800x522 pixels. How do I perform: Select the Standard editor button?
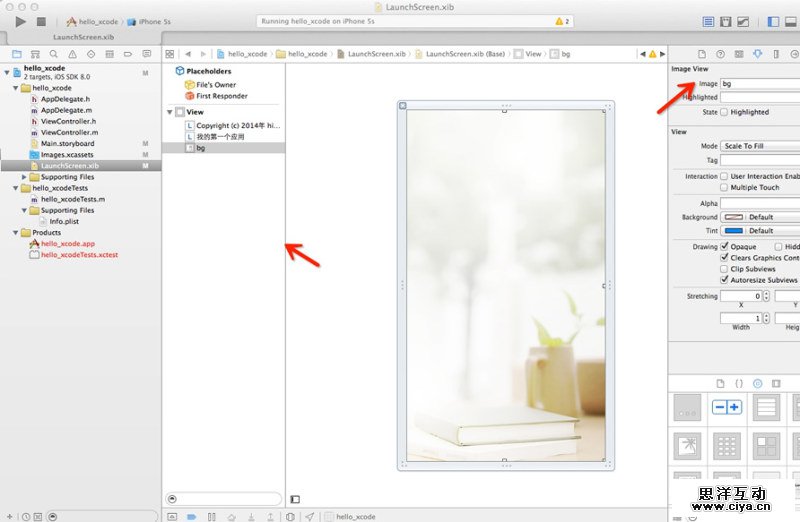[x=709, y=21]
